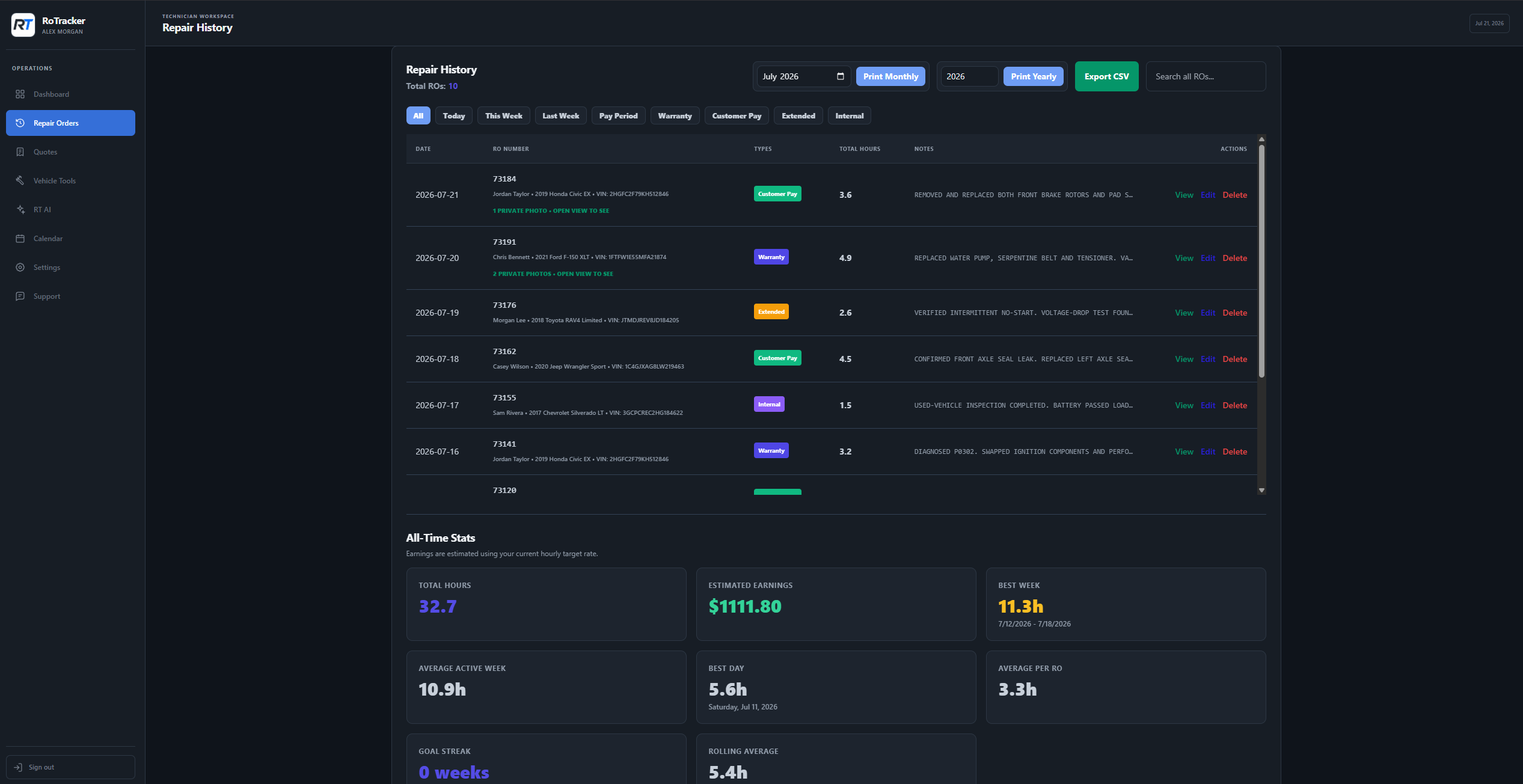Click the Internal badge on RO 73155
Viewport: 1523px width, 784px height.
coord(769,404)
